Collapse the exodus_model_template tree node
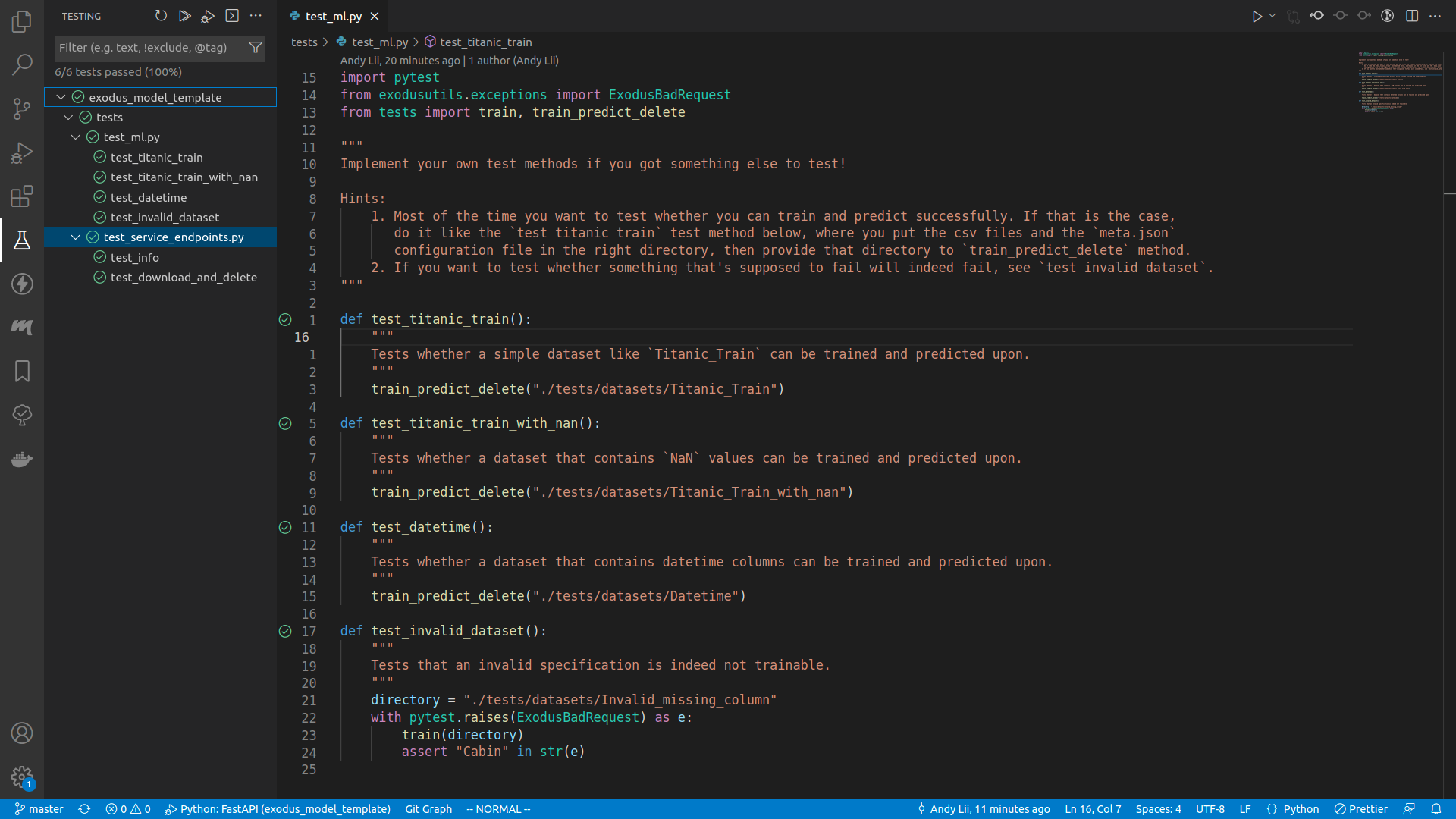 (61, 97)
